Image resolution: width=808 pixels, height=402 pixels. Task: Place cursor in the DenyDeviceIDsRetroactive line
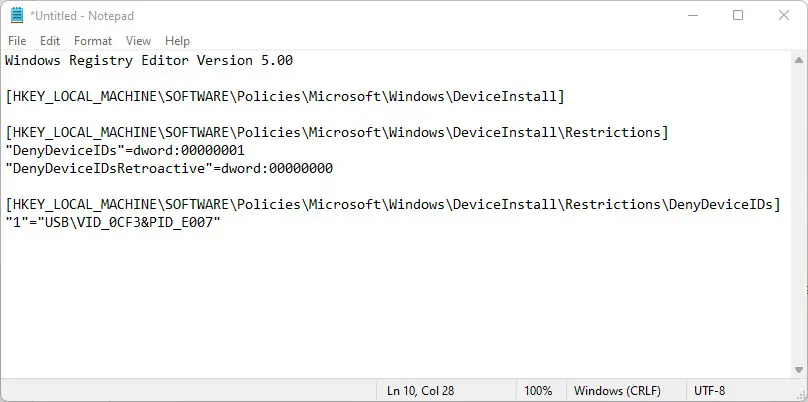click(169, 169)
